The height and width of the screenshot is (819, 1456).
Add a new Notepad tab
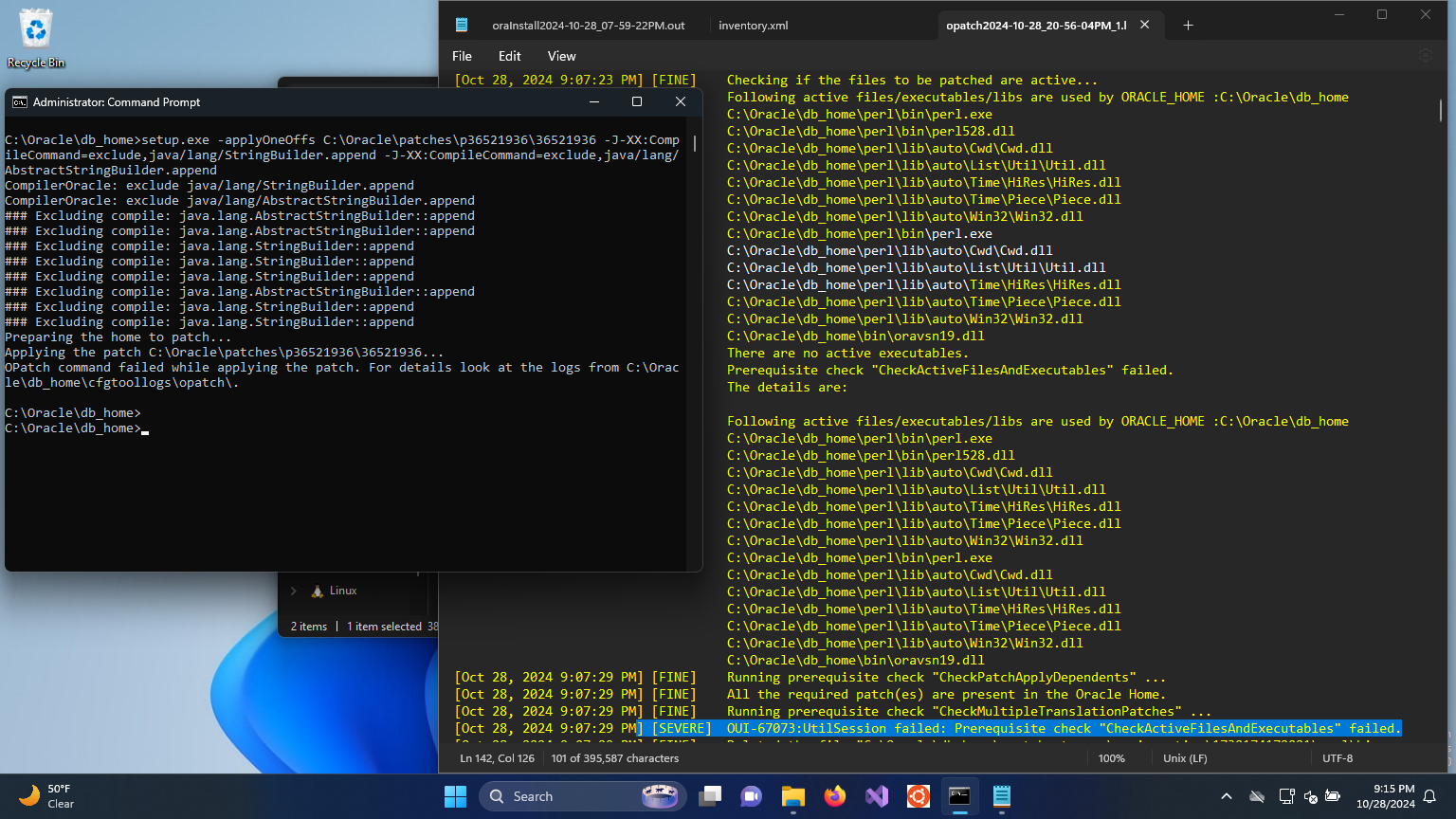pyautogui.click(x=1188, y=26)
